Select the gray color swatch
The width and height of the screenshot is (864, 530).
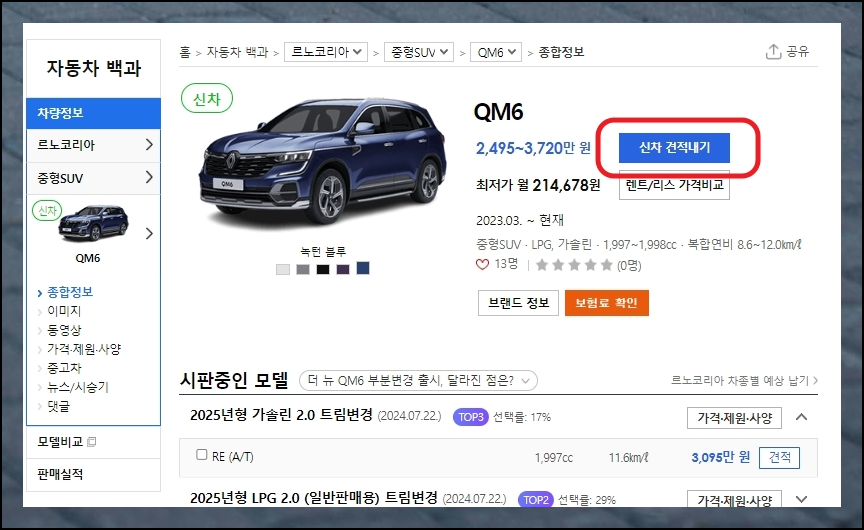click(x=303, y=269)
